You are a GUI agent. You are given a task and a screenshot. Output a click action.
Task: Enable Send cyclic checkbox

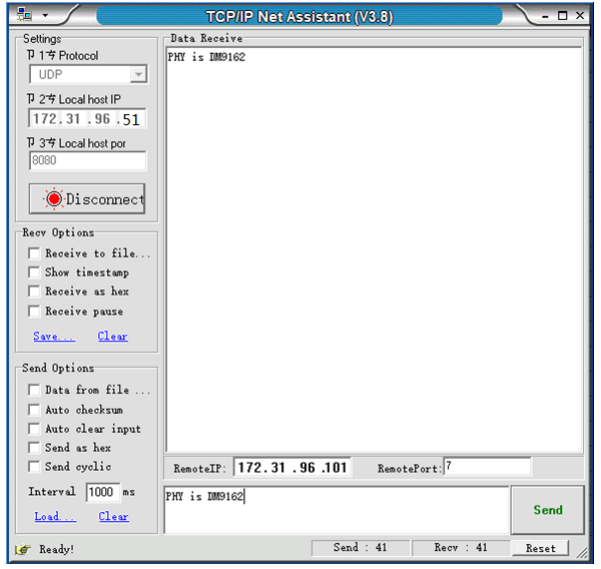click(34, 466)
